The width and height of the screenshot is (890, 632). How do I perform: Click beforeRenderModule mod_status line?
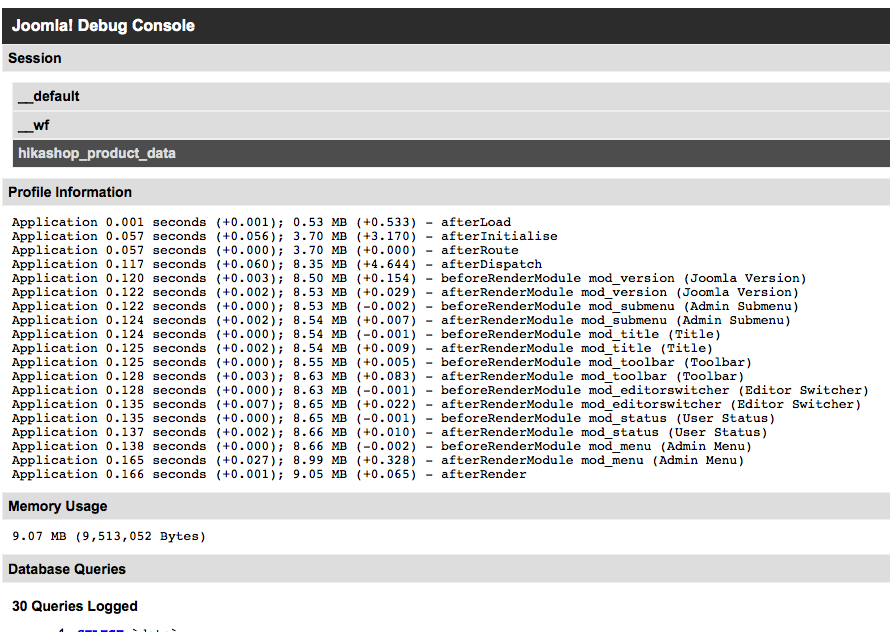click(393, 418)
